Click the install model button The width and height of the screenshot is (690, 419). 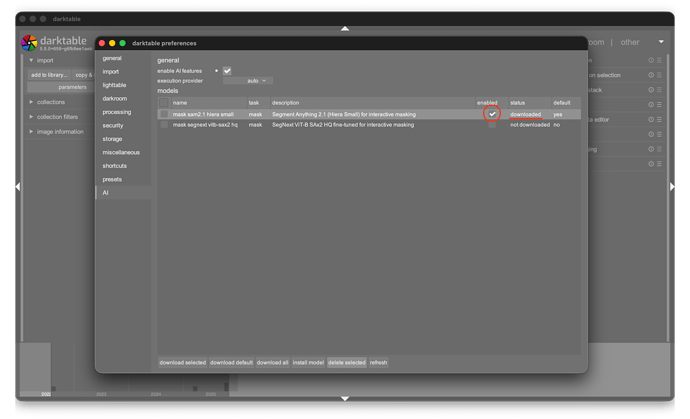(x=308, y=363)
